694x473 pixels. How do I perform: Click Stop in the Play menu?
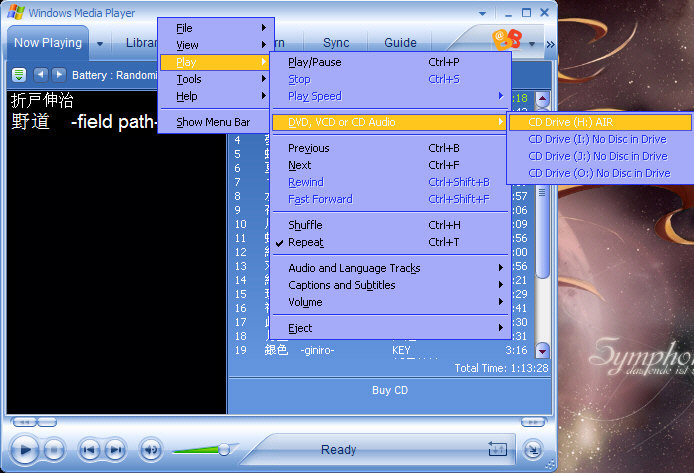[391, 79]
